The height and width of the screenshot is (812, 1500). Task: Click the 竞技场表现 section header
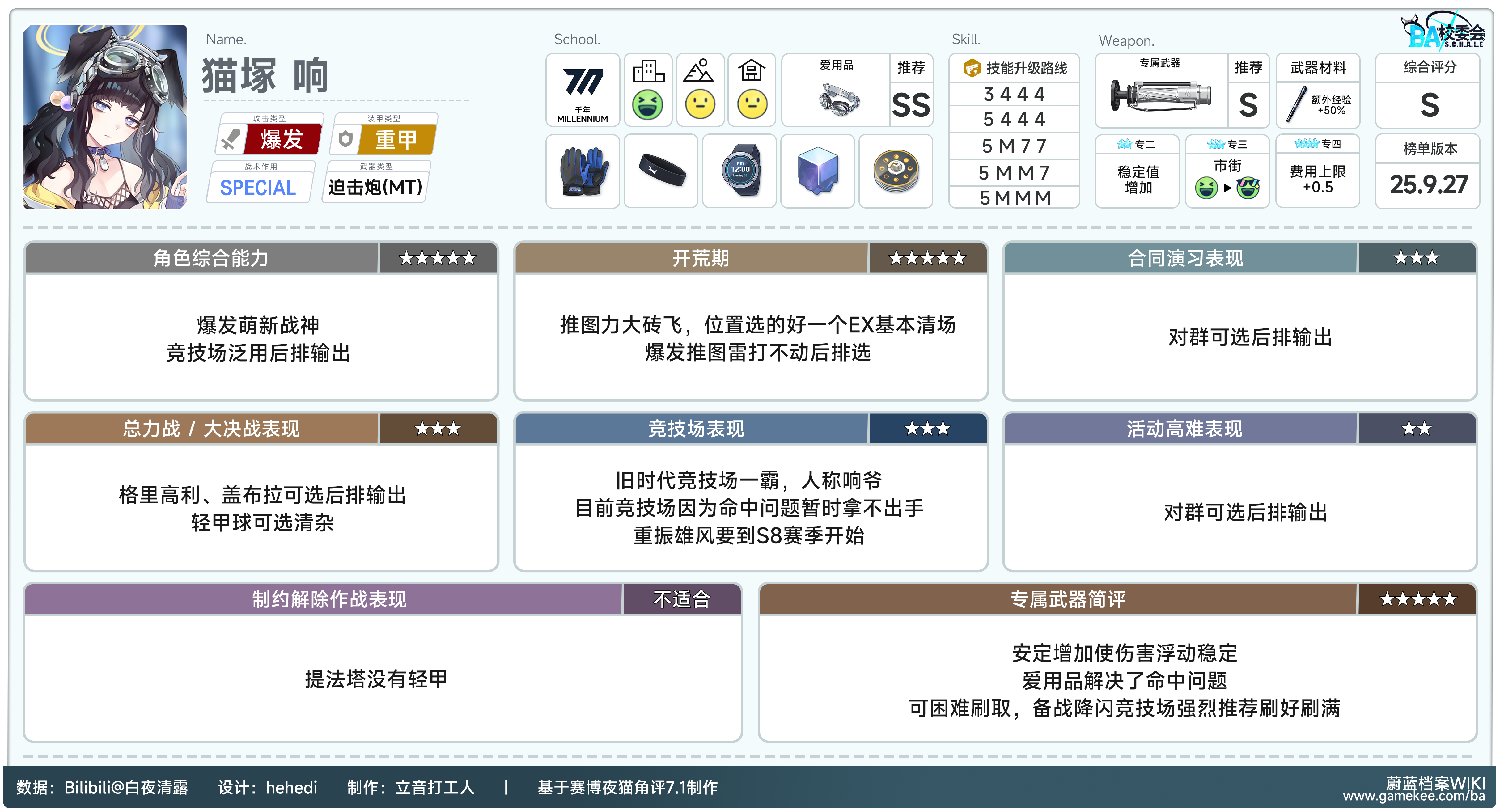pos(696,429)
